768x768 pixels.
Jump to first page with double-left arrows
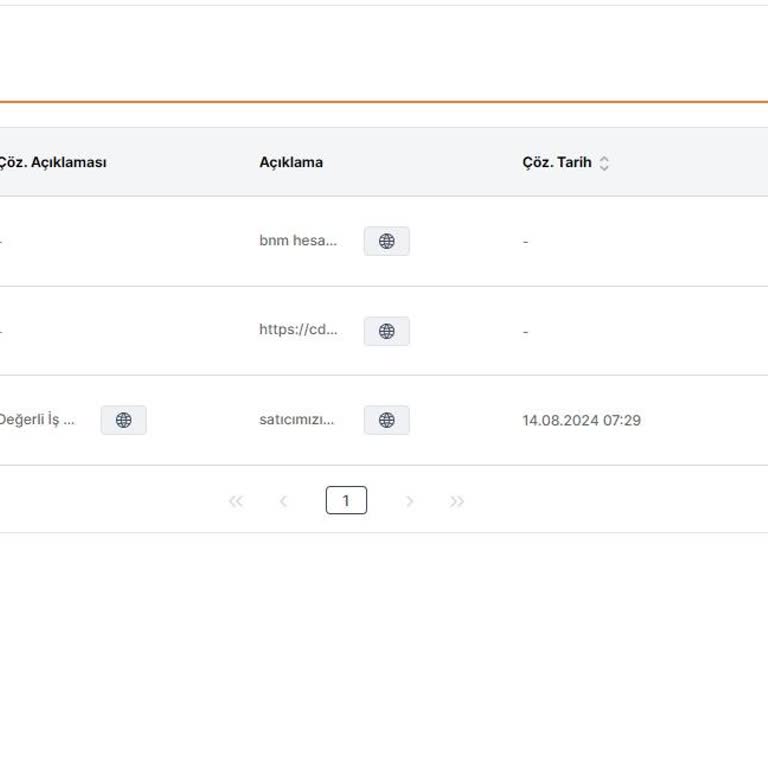[236, 501]
